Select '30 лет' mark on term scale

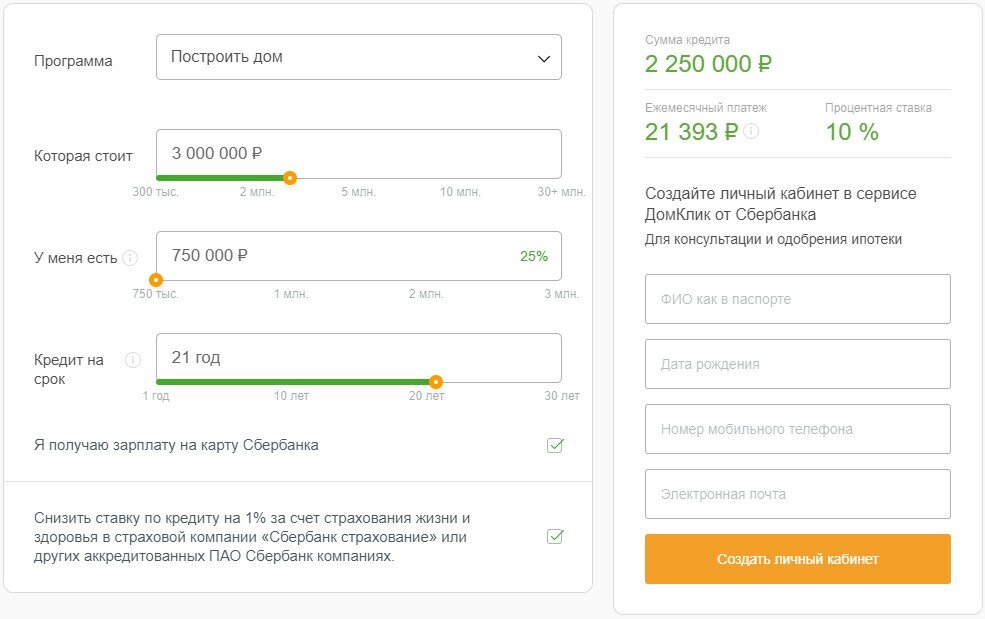(x=562, y=396)
